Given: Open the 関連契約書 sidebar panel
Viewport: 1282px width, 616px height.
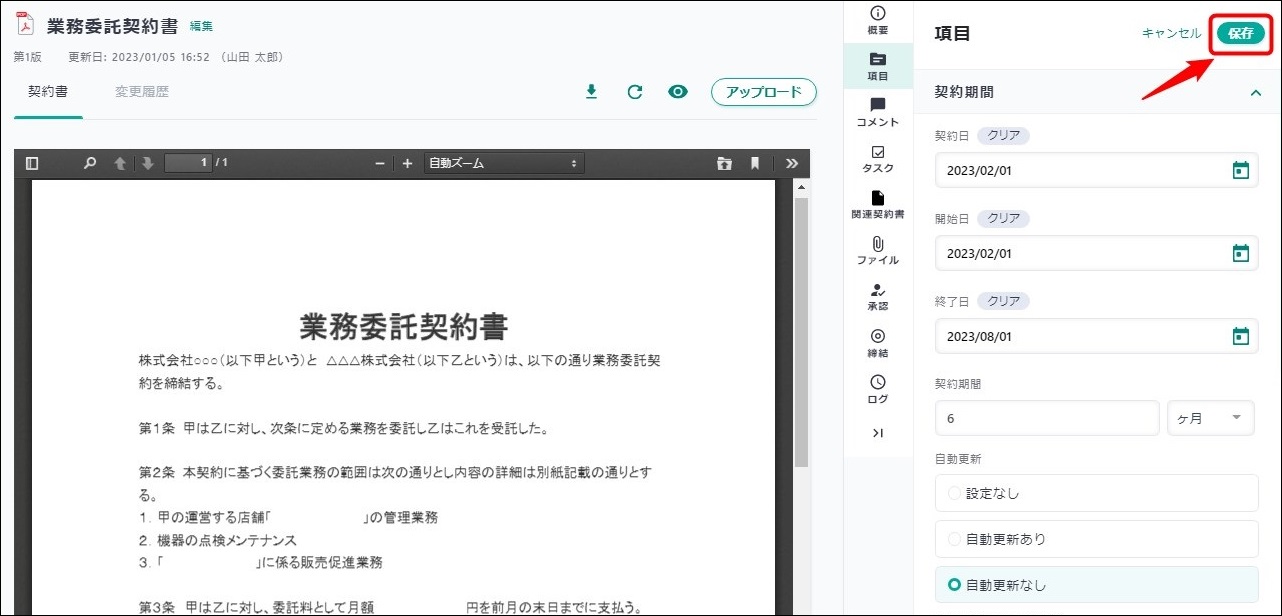Looking at the screenshot, I should point(877,204).
